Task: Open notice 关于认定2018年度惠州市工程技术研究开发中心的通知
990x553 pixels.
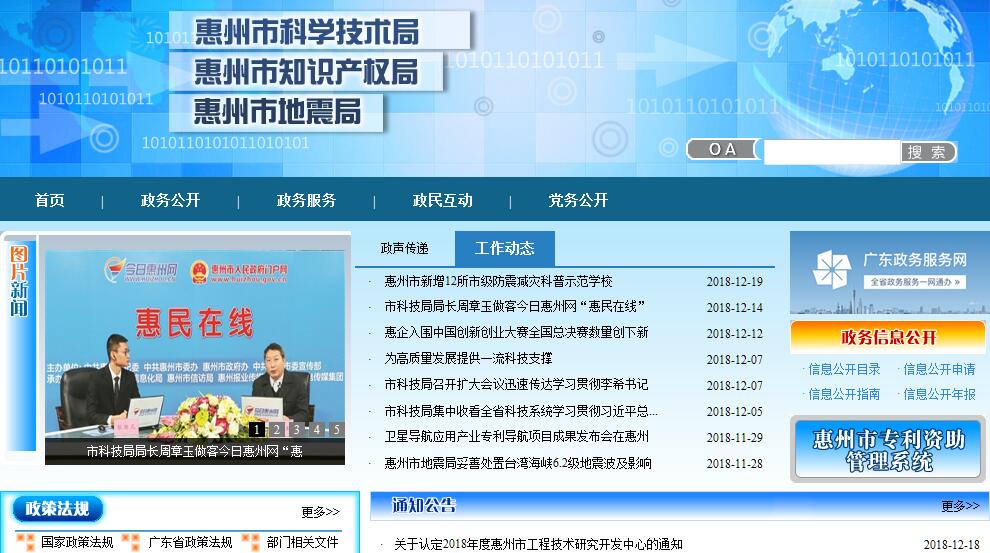Action: pyautogui.click(x=538, y=544)
